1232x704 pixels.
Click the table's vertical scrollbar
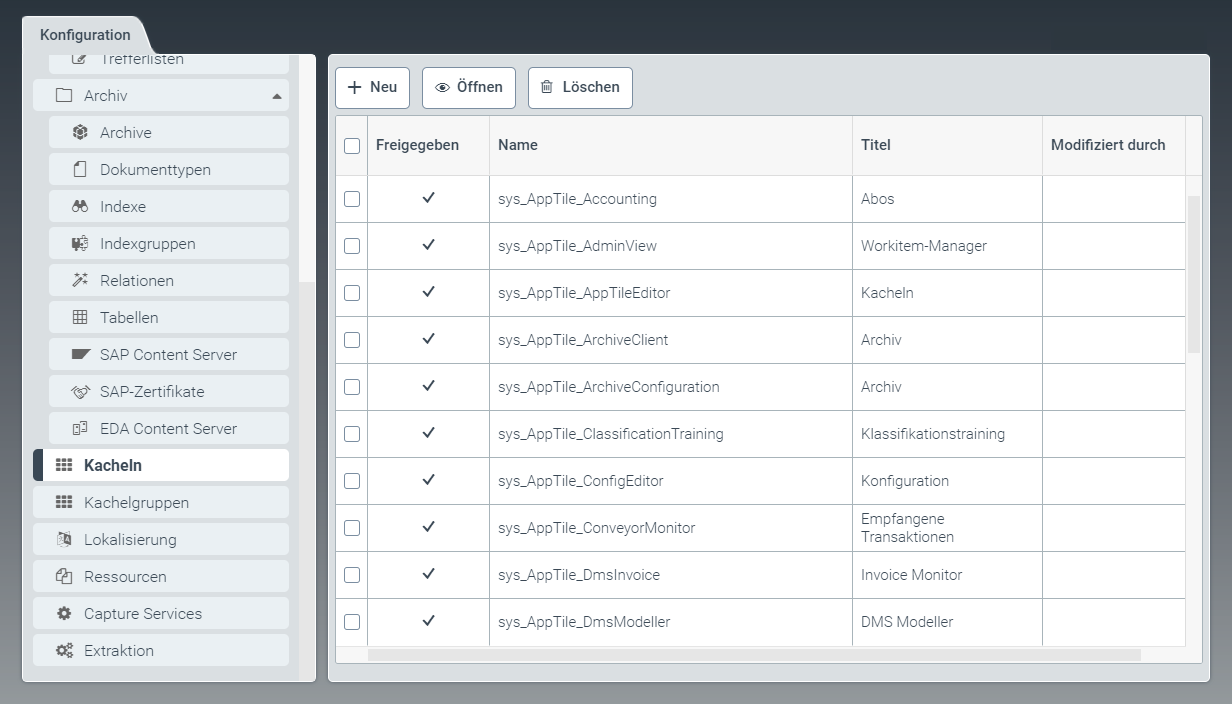coord(1193,275)
